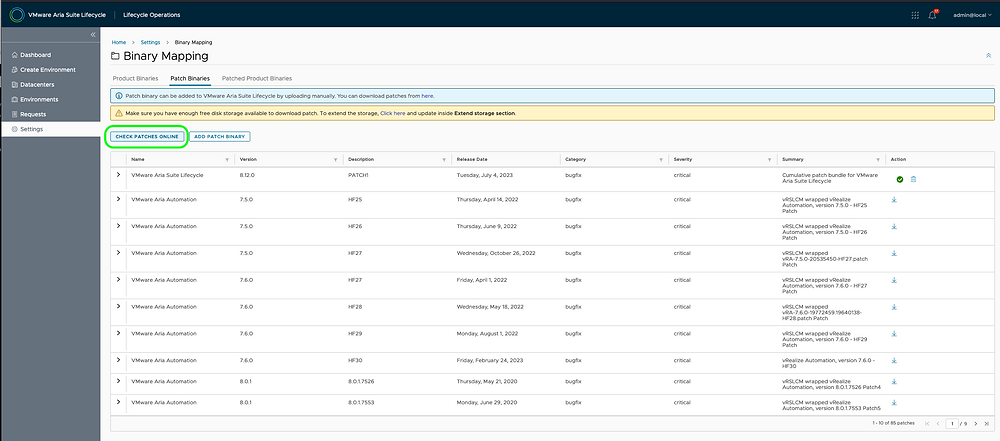Open Create Environment in sidebar

[48, 70]
